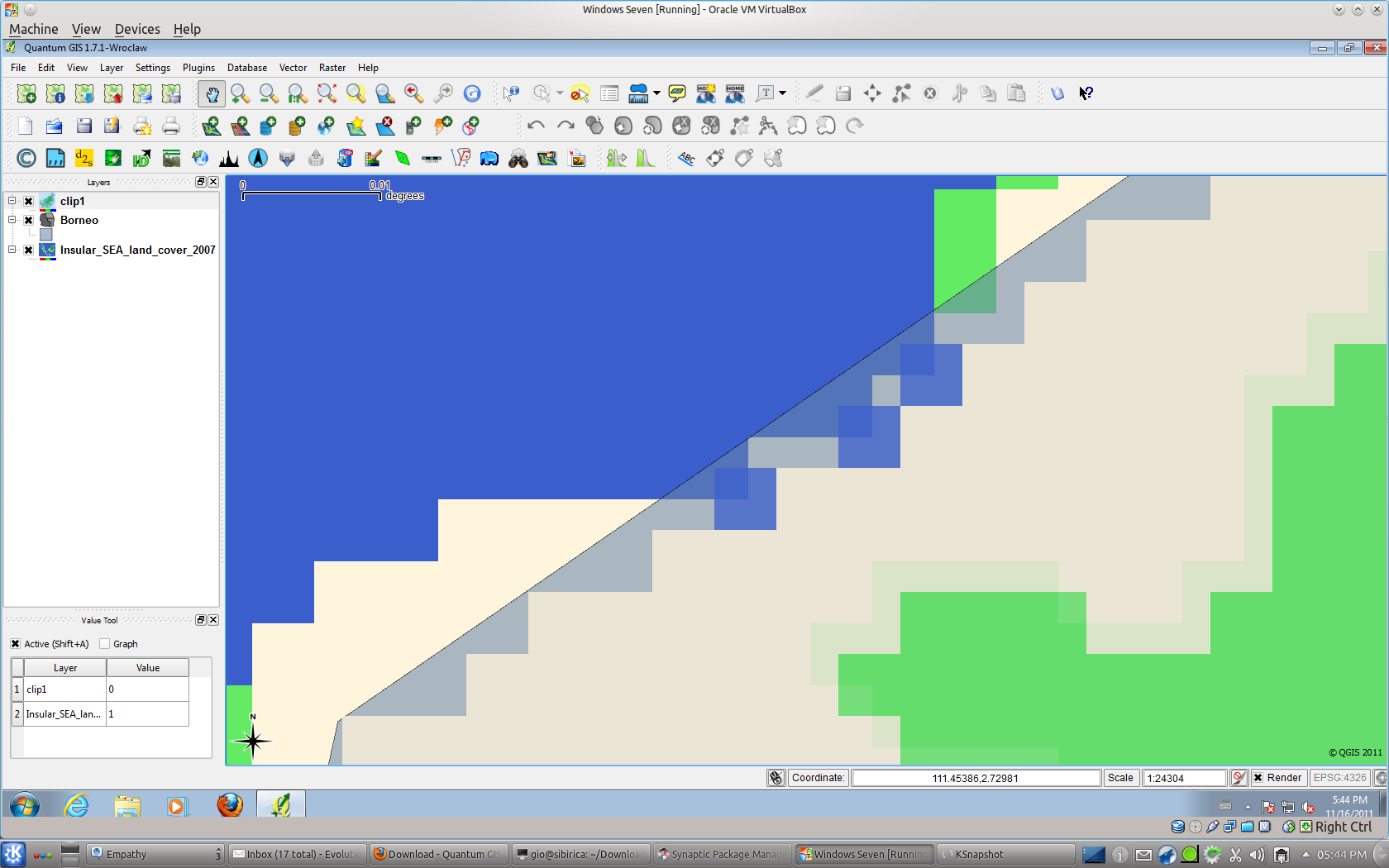Toggle visibility of clip1 layer
The image size is (1389, 868).
(29, 201)
